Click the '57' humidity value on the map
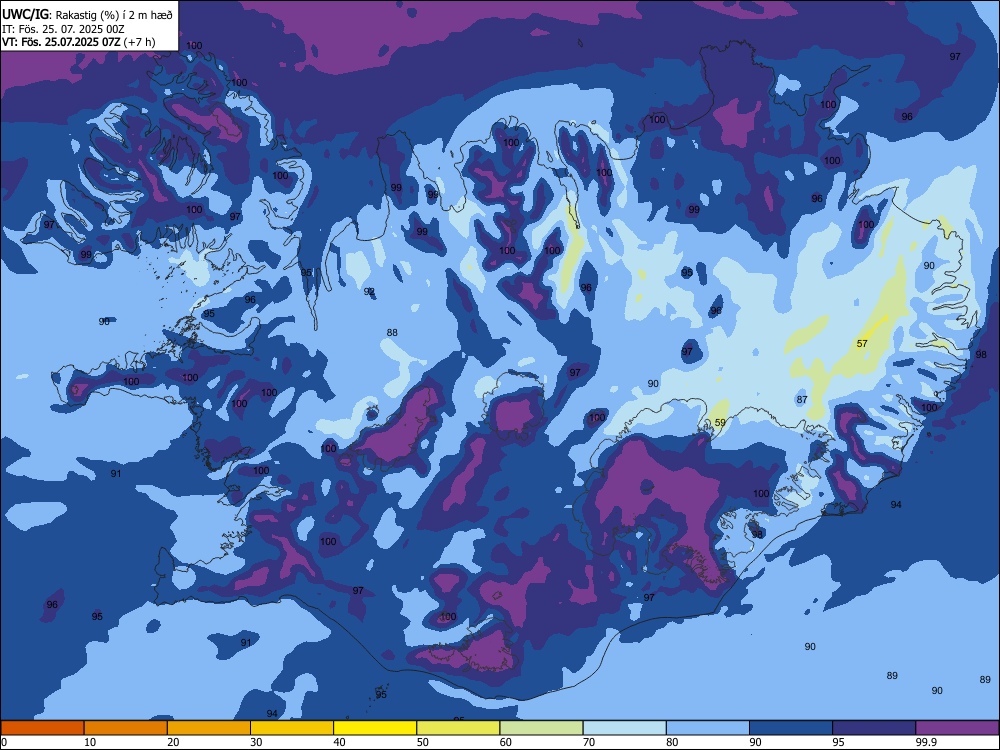The width and height of the screenshot is (1000, 750). (862, 344)
